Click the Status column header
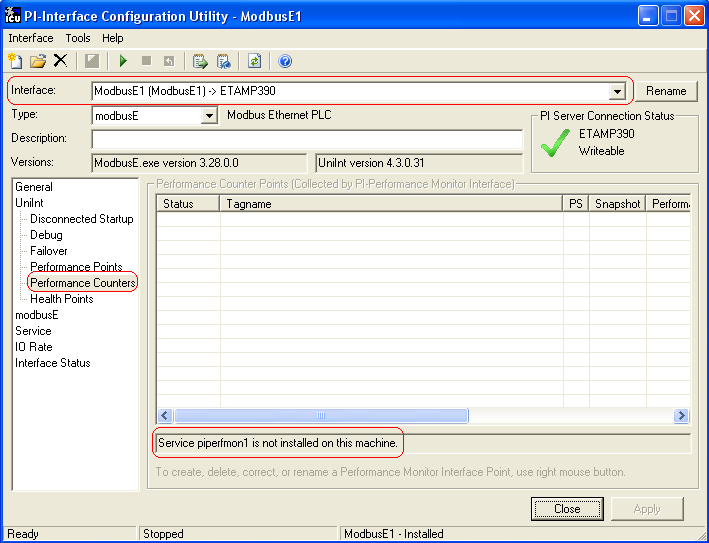 tap(188, 204)
